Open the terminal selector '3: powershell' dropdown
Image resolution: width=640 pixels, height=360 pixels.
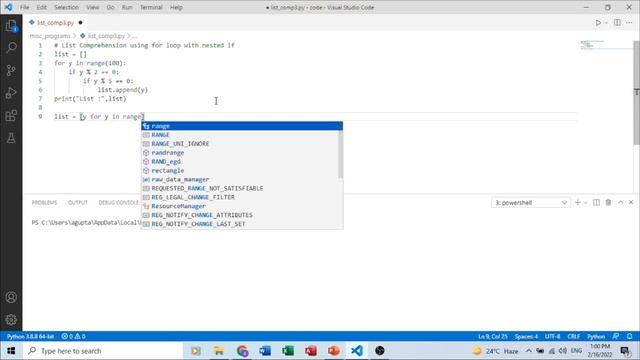pyautogui.click(x=530, y=202)
